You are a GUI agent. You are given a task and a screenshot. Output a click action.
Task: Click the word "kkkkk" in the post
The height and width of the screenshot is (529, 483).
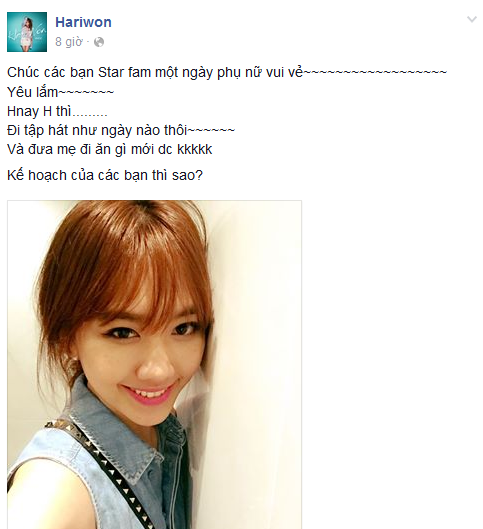pos(195,149)
